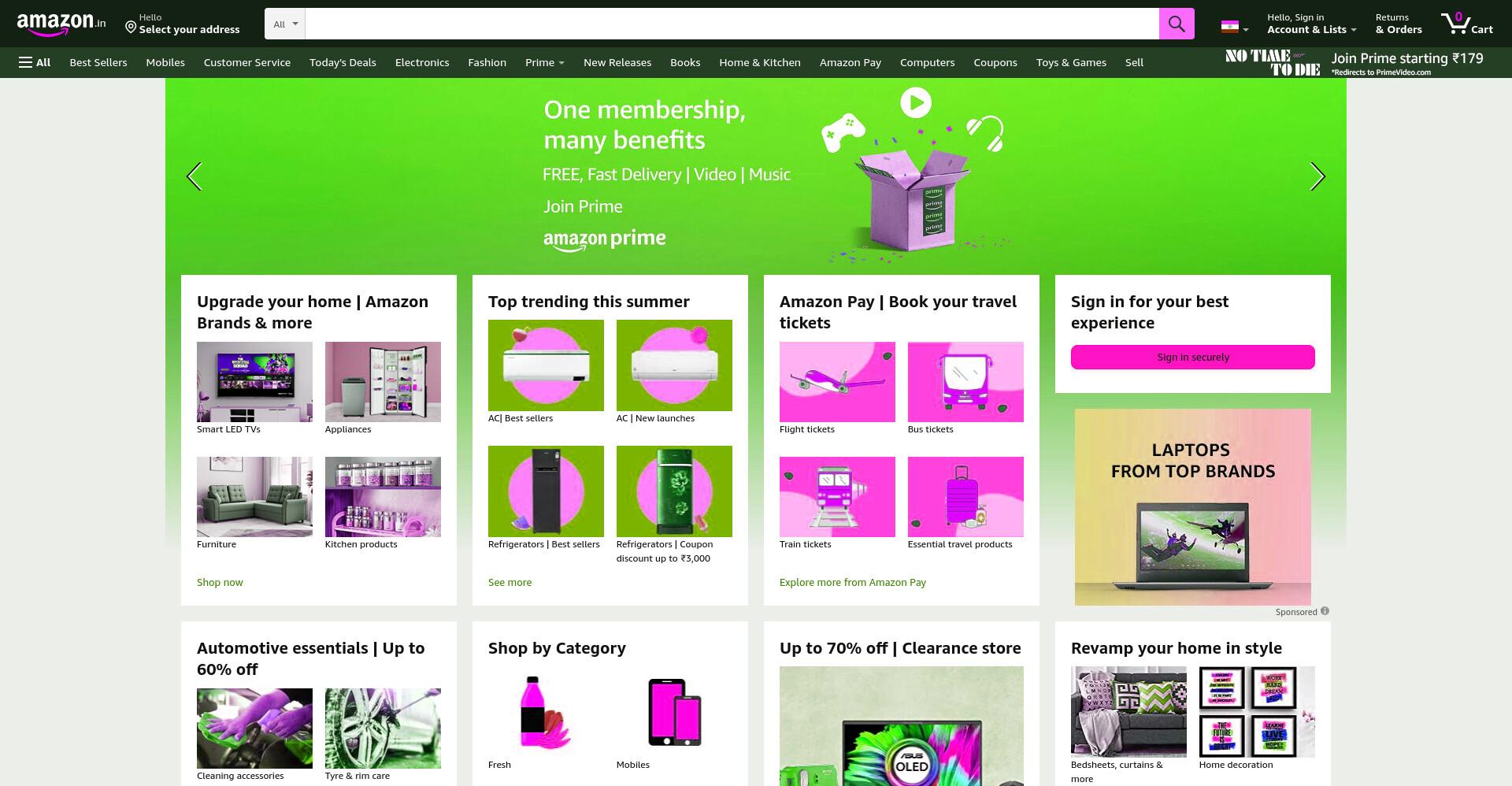
Task: Go to Books nav item
Action: [x=685, y=62]
